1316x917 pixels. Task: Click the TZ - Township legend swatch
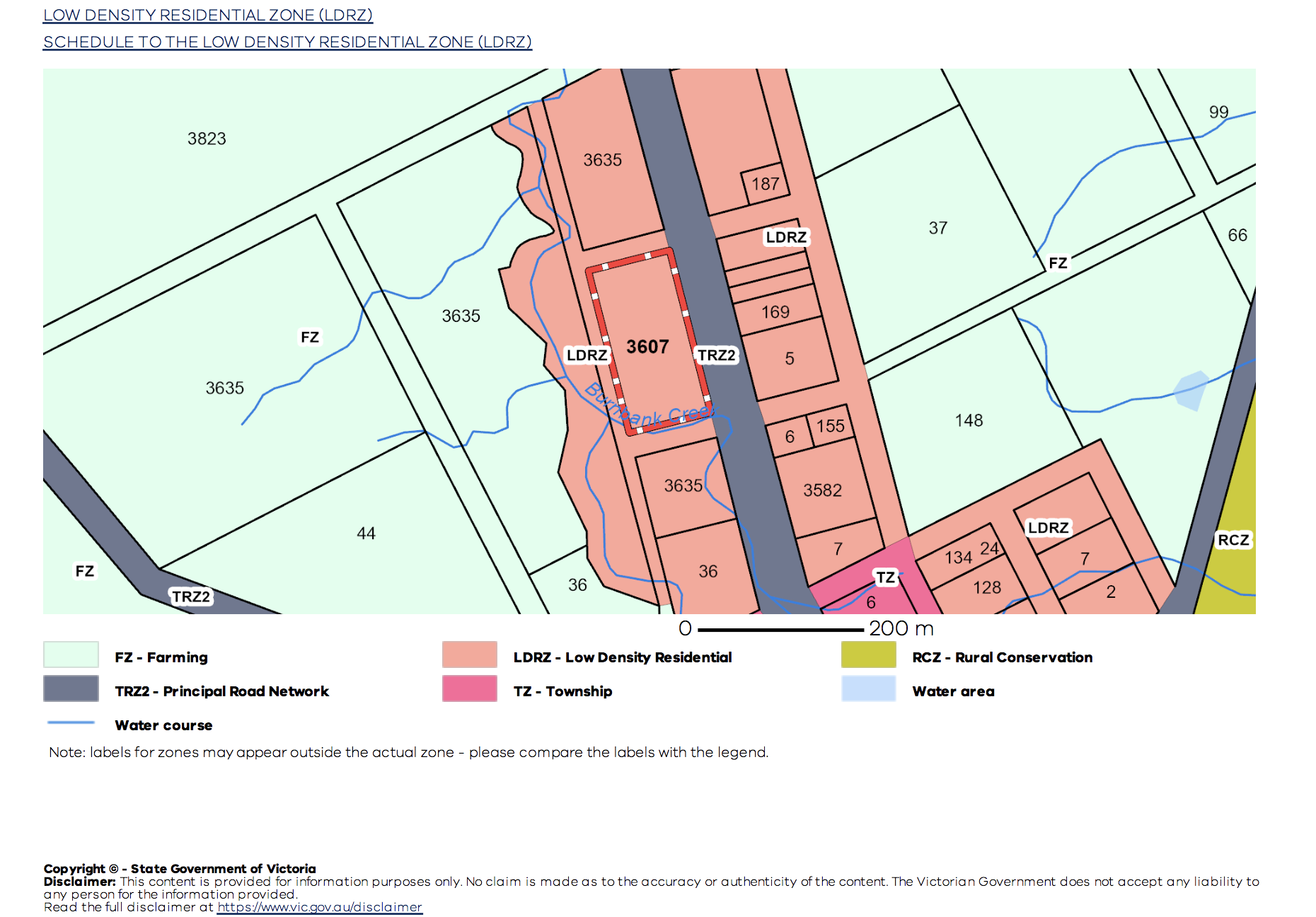(470, 688)
